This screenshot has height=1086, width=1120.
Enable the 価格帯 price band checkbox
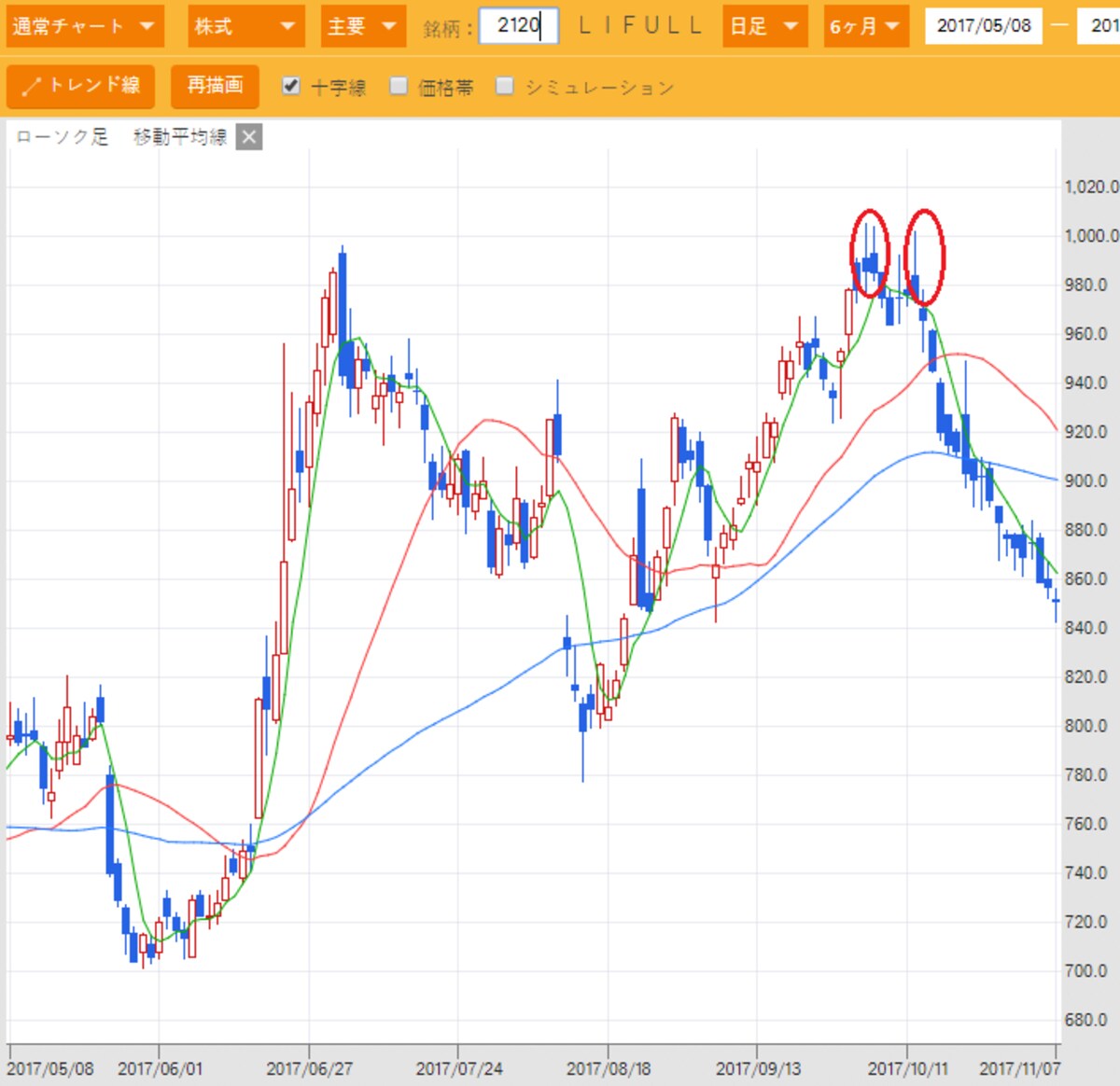point(399,86)
